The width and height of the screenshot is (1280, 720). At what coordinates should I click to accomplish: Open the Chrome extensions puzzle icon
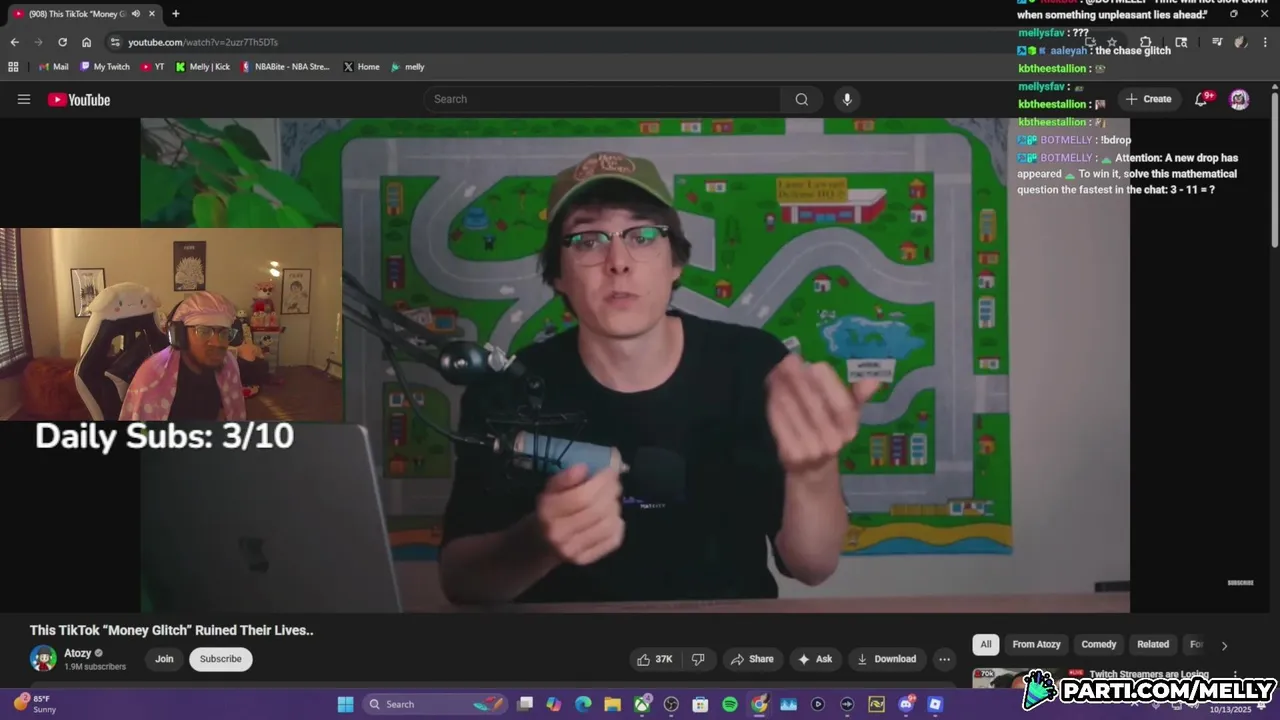[x=1146, y=42]
